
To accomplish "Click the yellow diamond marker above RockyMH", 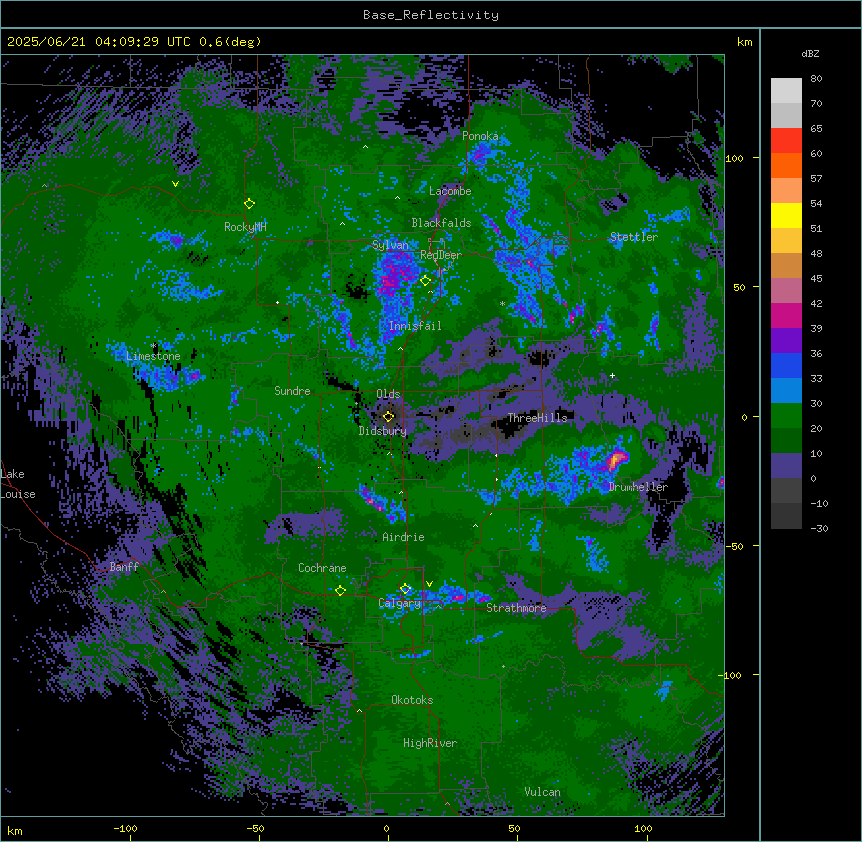I will pos(250,204).
